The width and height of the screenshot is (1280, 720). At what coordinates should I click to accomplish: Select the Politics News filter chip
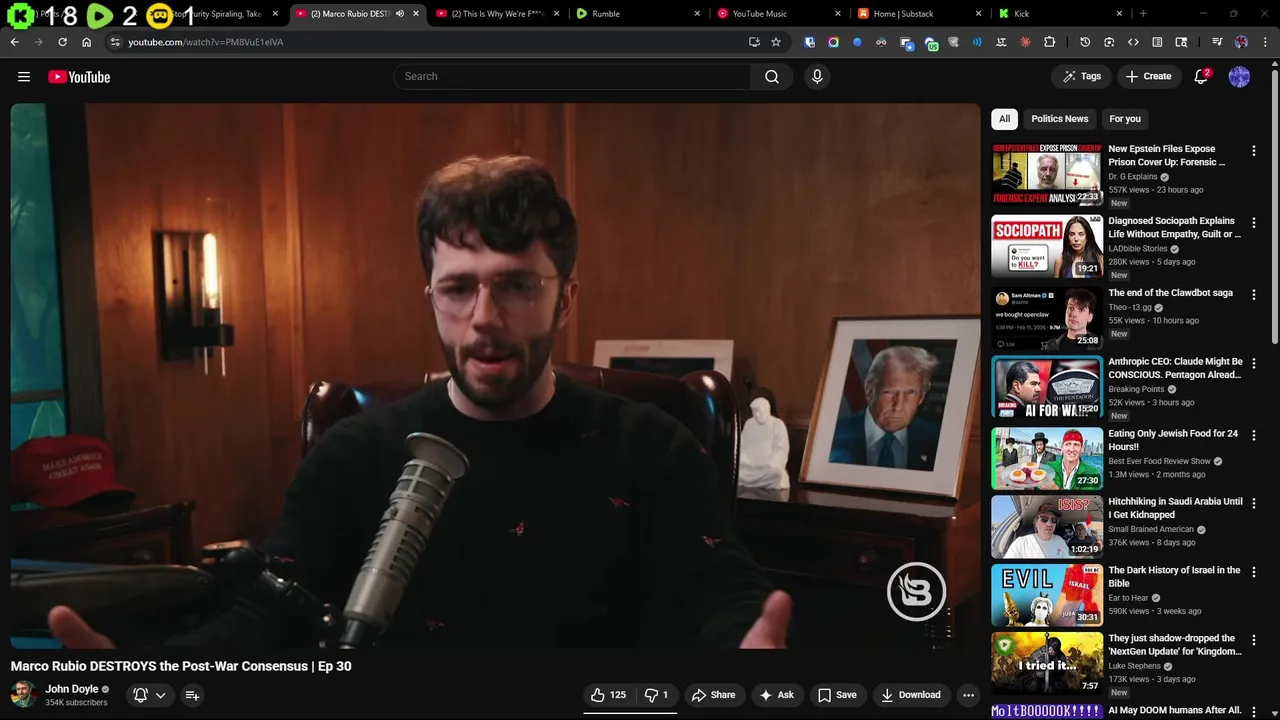point(1059,119)
